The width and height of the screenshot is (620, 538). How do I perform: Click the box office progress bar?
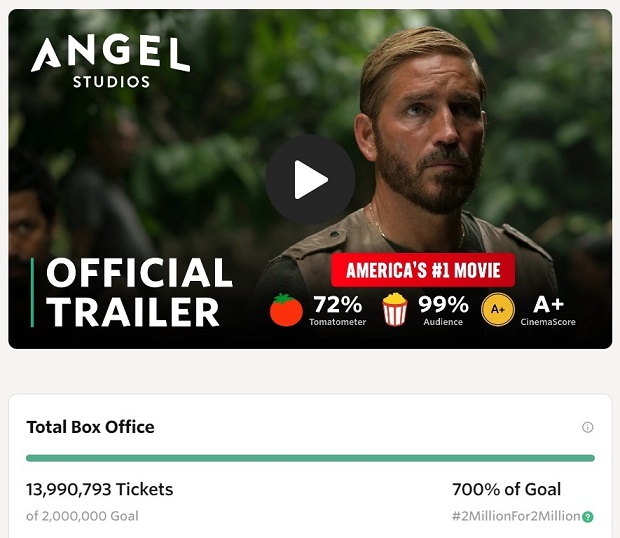(x=310, y=458)
